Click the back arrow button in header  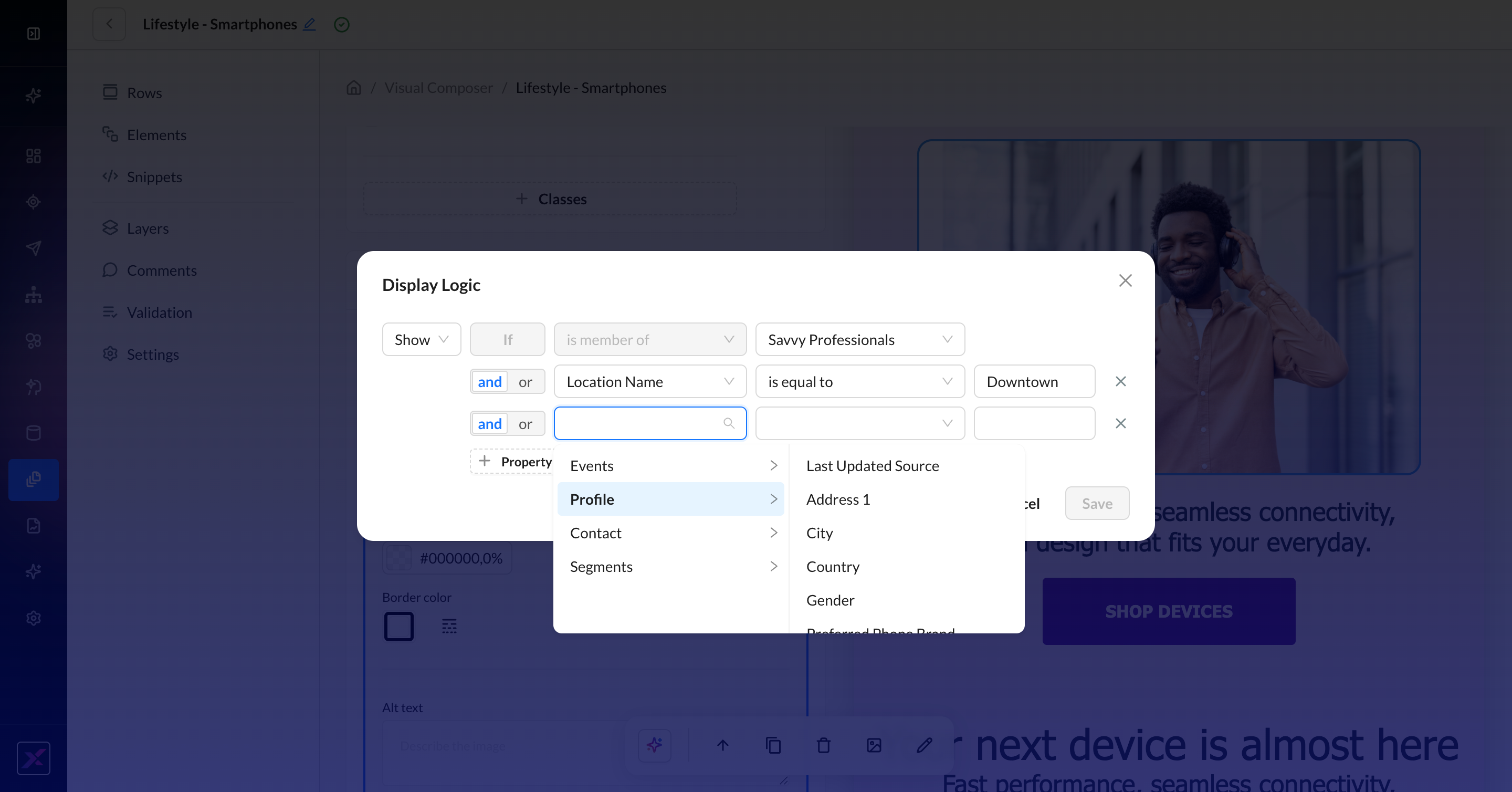tap(109, 24)
